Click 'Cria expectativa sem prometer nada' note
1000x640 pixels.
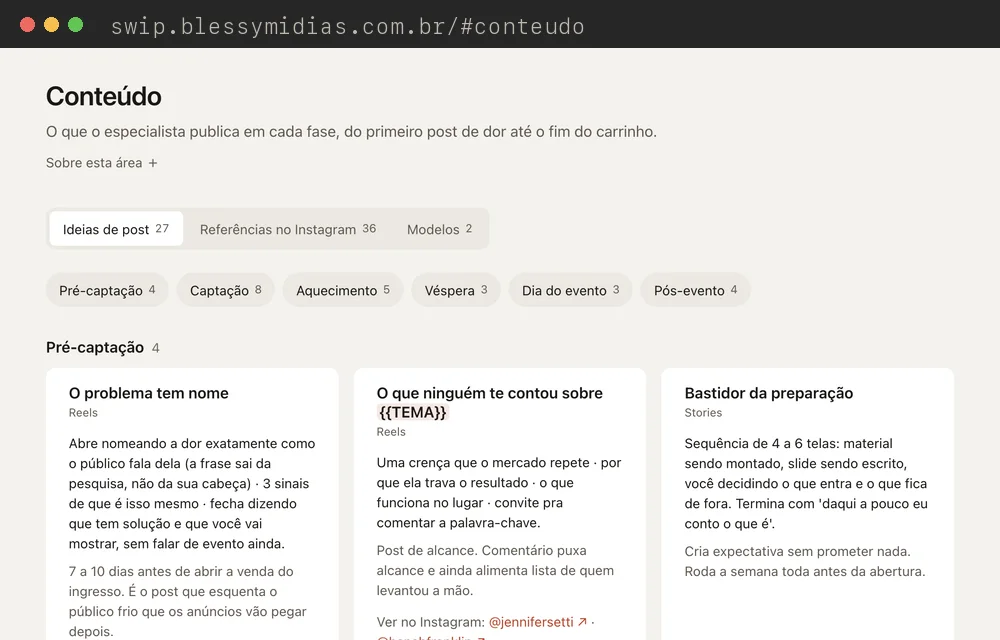797,551
